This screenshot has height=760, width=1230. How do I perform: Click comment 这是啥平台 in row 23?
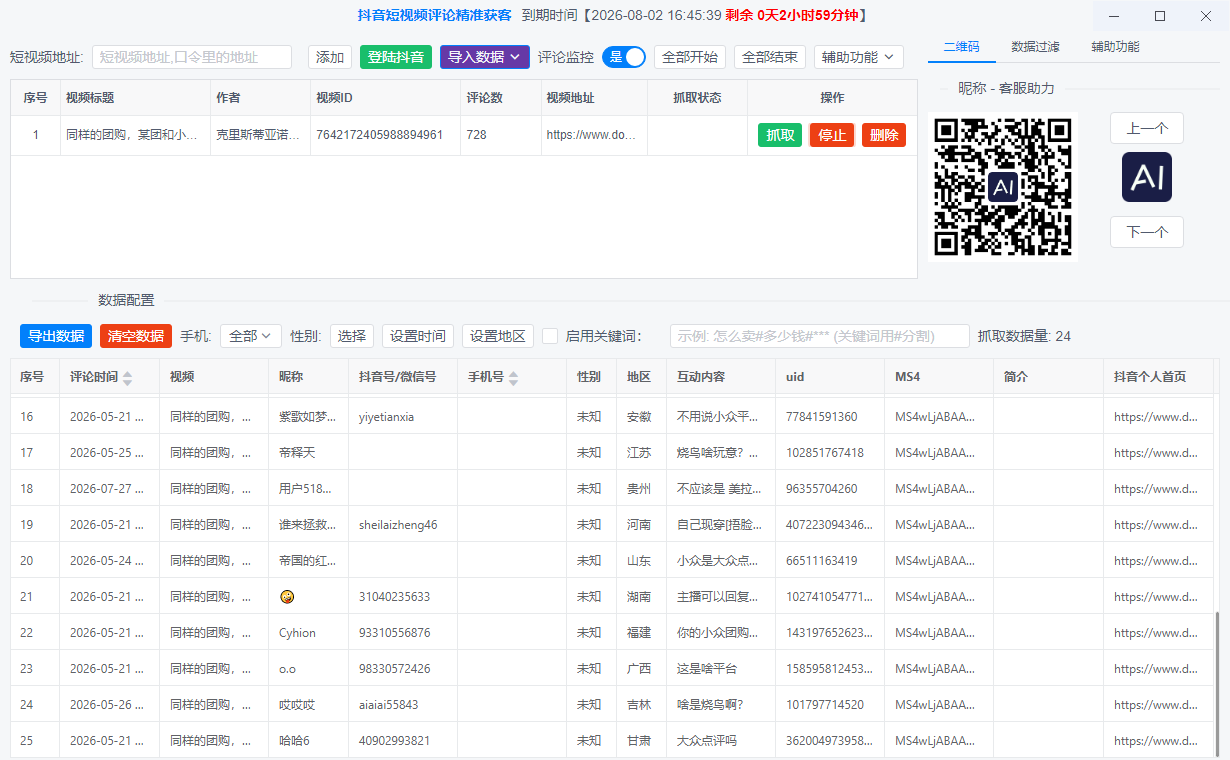point(707,669)
